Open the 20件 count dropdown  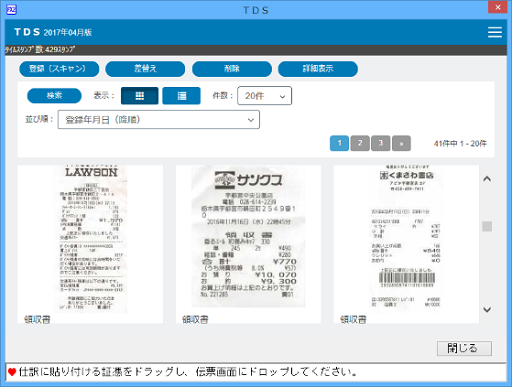pyautogui.click(x=265, y=96)
